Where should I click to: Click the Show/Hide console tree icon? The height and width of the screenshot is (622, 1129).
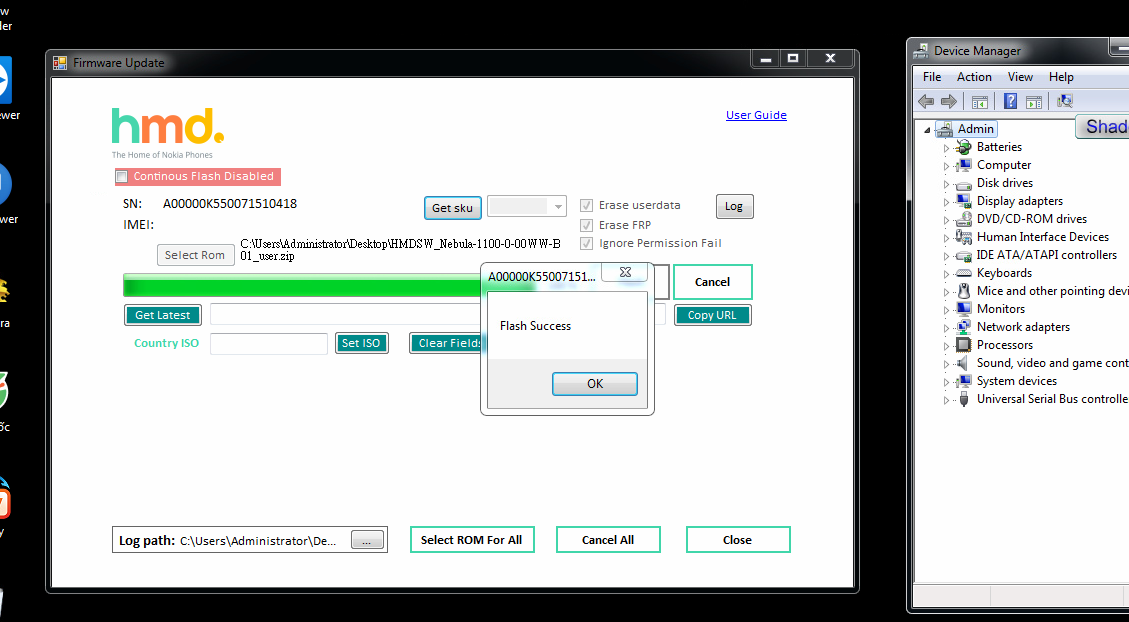tap(980, 101)
